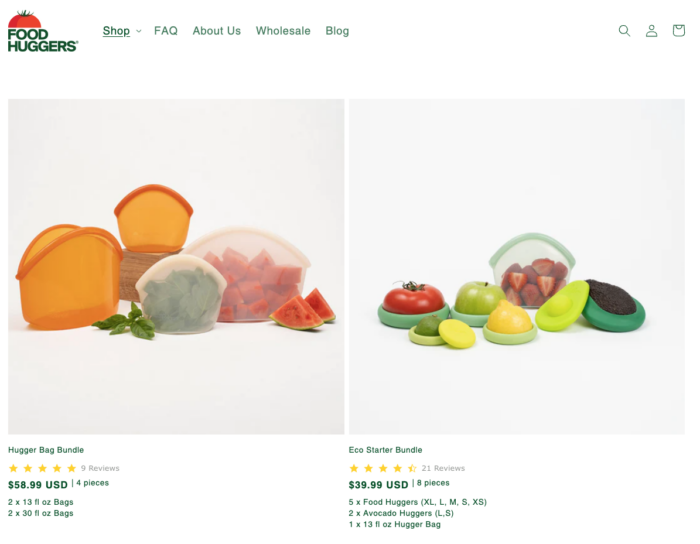View the 9 Reviews link
This screenshot has height=544, width=700.
click(100, 468)
